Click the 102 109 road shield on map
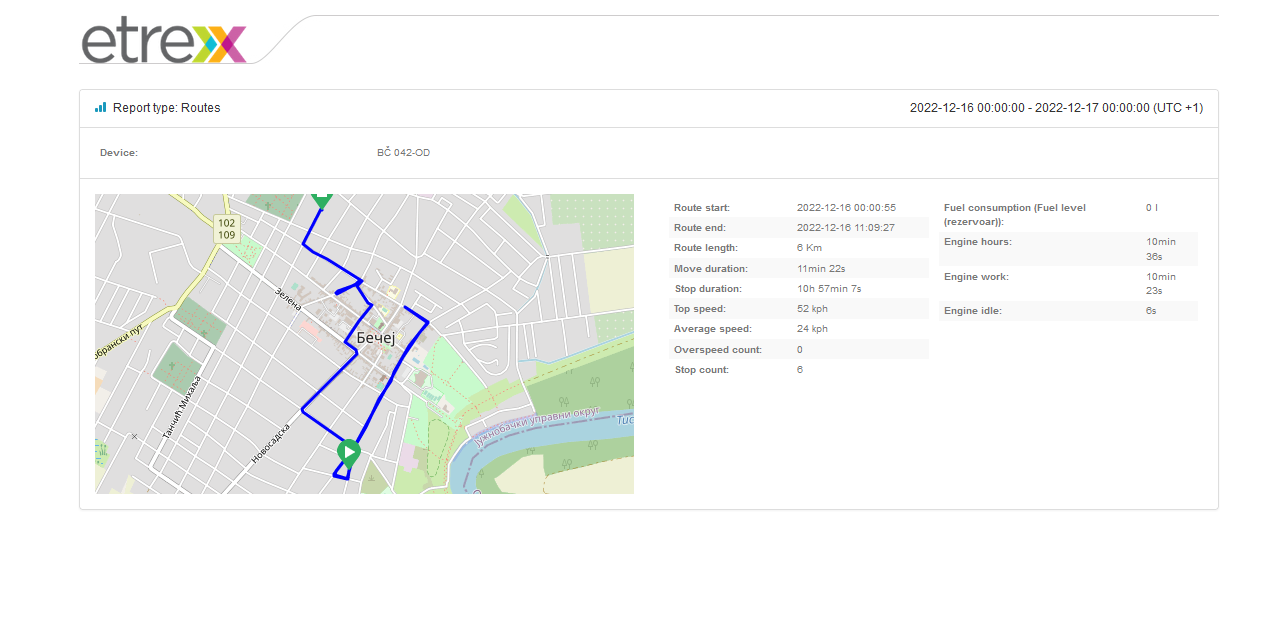This screenshot has height=618, width=1284. pyautogui.click(x=227, y=229)
